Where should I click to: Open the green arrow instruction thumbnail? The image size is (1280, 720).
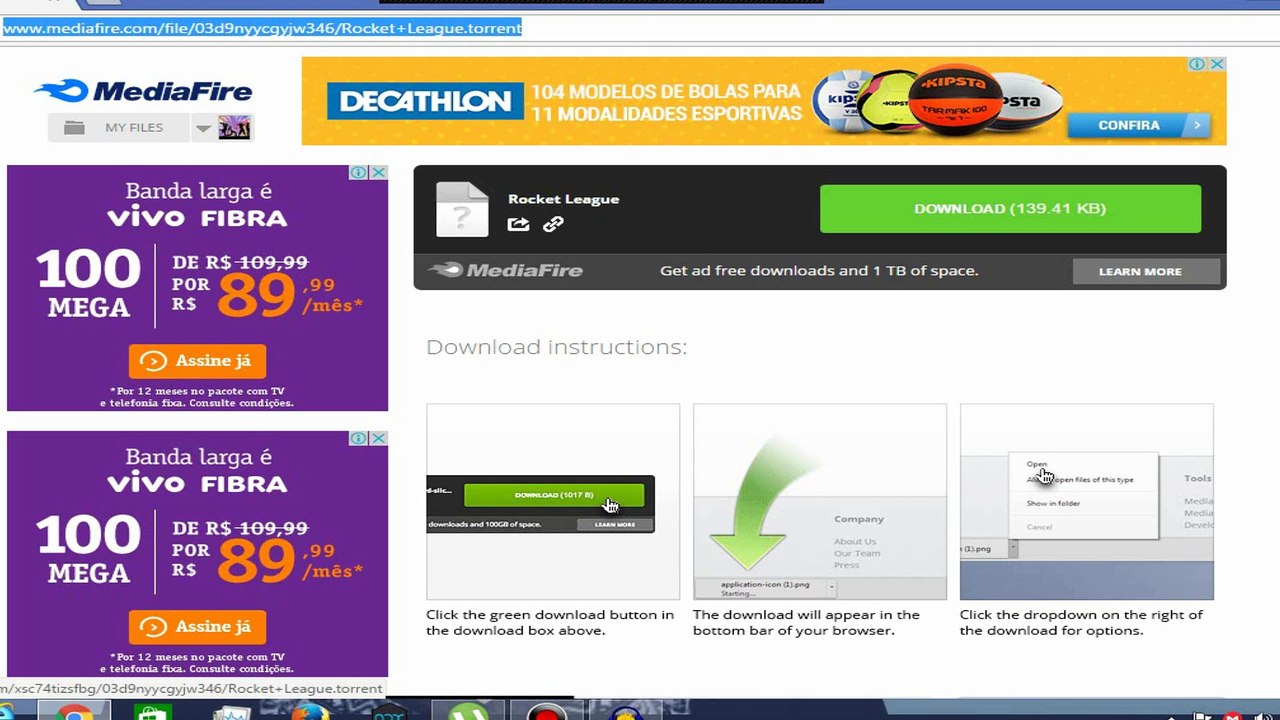tap(820, 502)
